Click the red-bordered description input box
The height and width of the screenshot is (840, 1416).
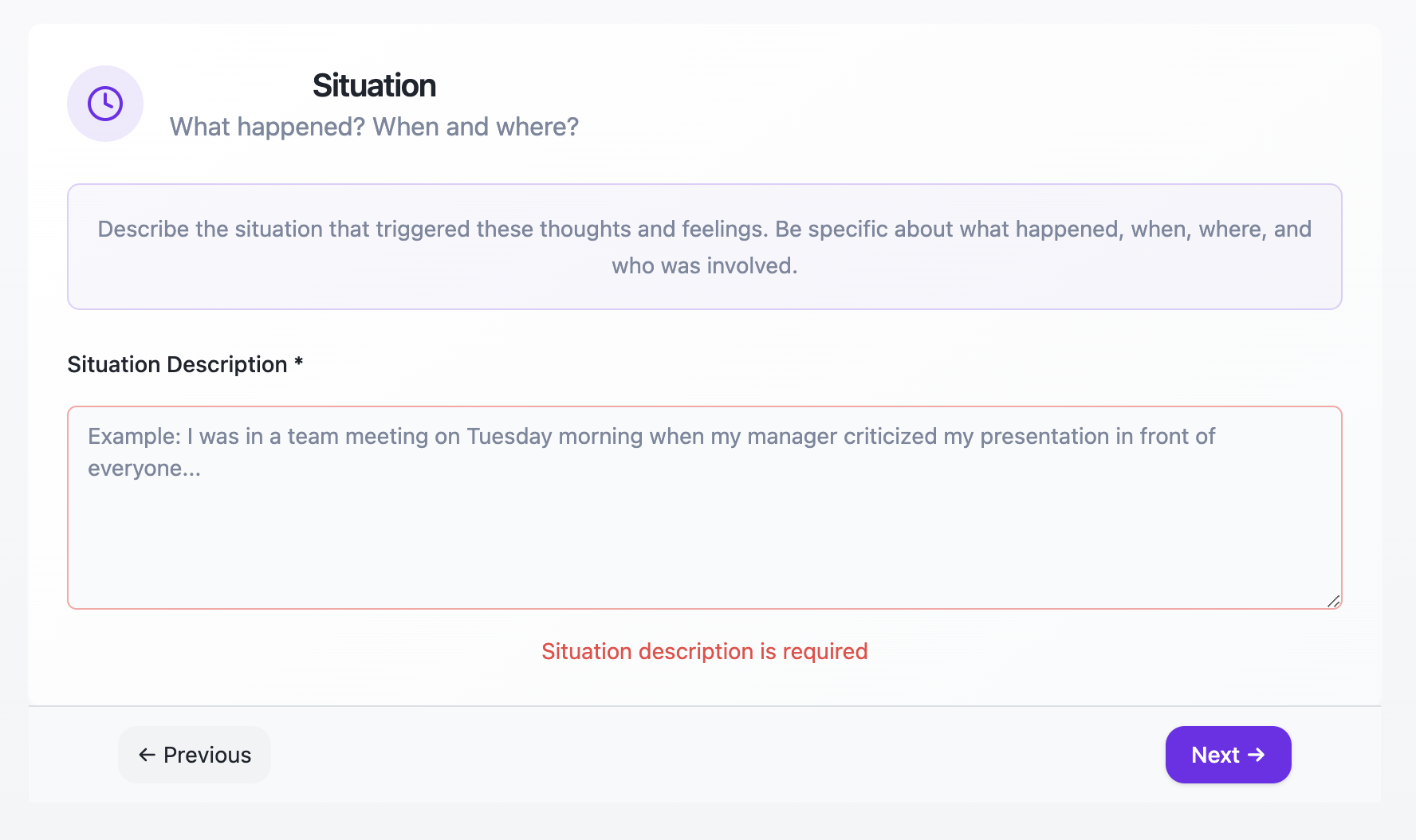tap(704, 507)
